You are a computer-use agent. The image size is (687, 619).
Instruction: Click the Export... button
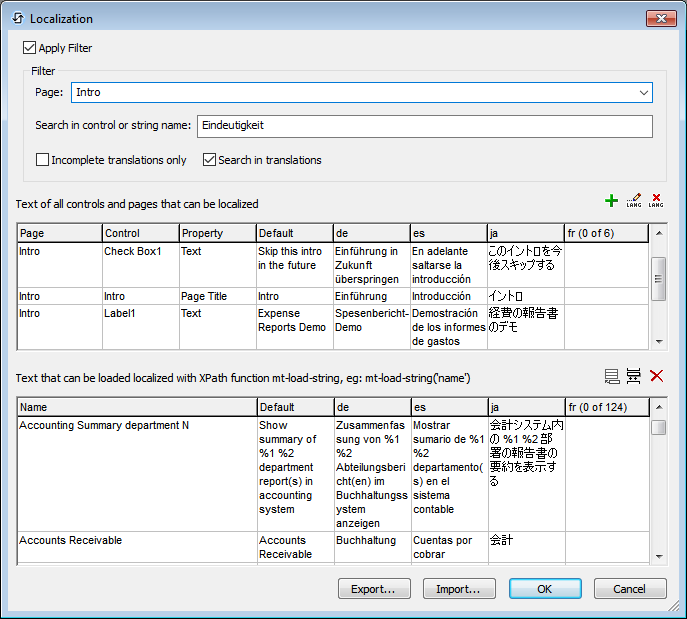pos(374,589)
